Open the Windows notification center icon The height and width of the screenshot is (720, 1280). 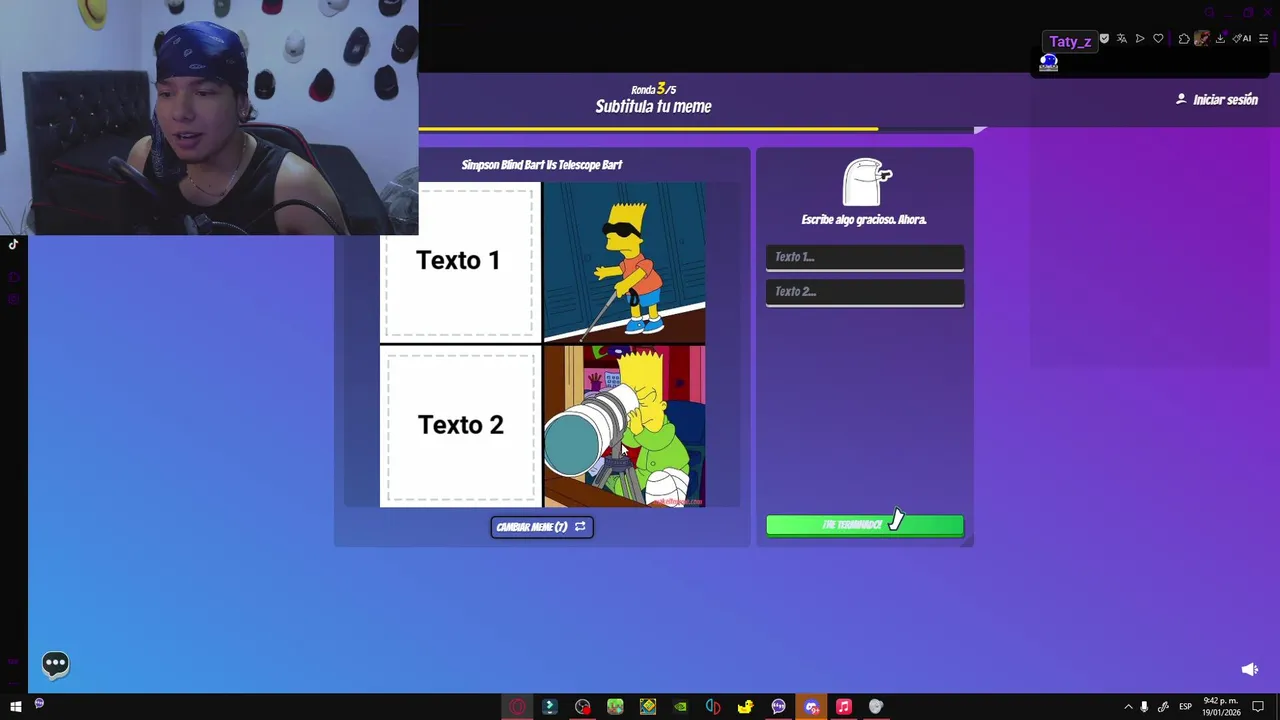[1259, 707]
